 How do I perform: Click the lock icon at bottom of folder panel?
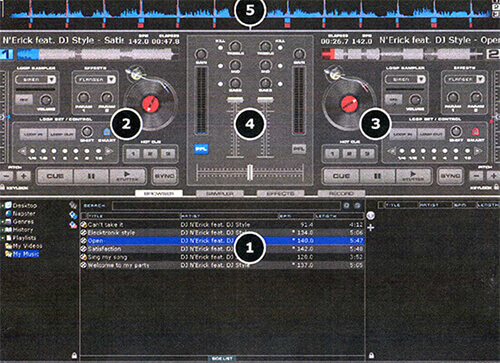pyautogui.click(x=74, y=356)
